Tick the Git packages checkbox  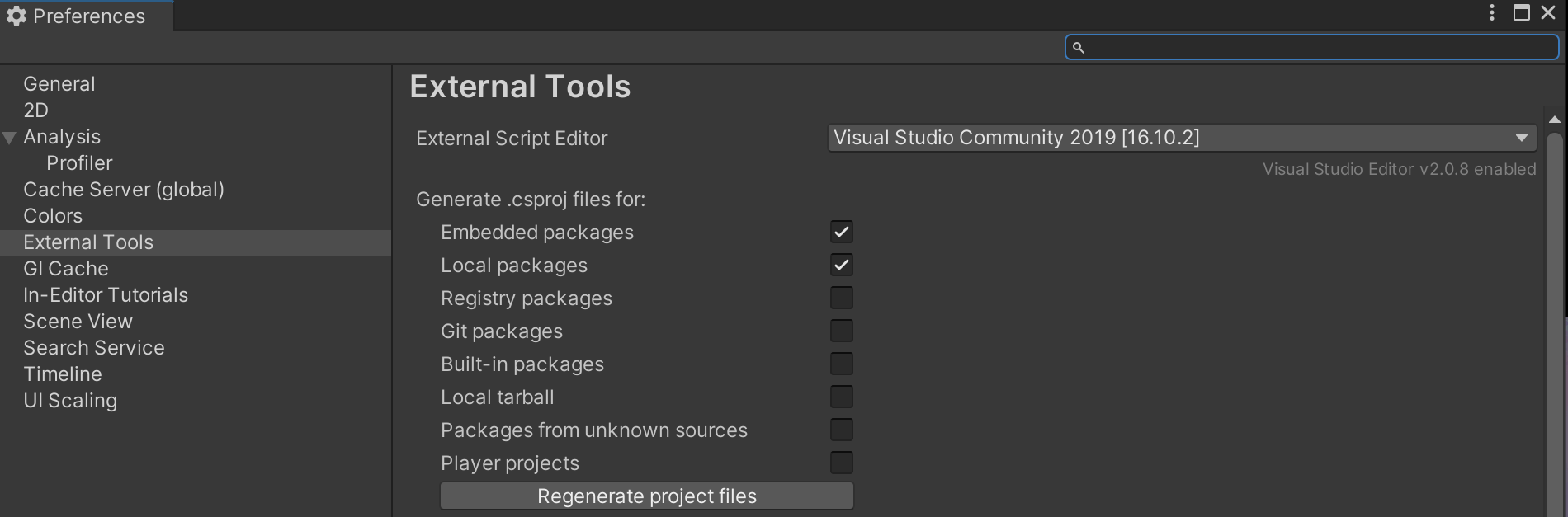(842, 331)
